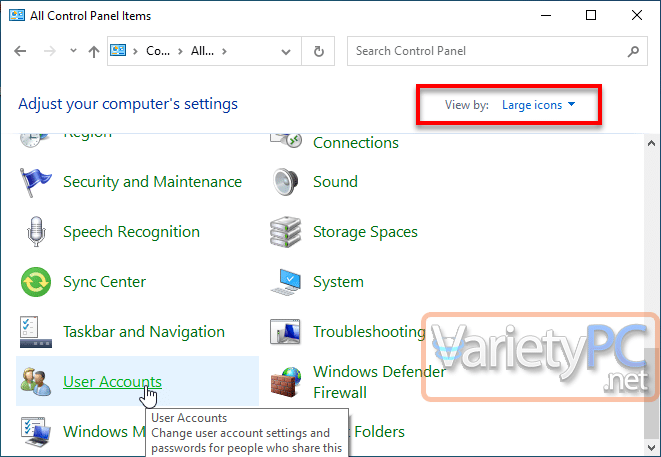Open the recent locations dropdown arrow
This screenshot has width=661, height=457.
click(x=73, y=51)
